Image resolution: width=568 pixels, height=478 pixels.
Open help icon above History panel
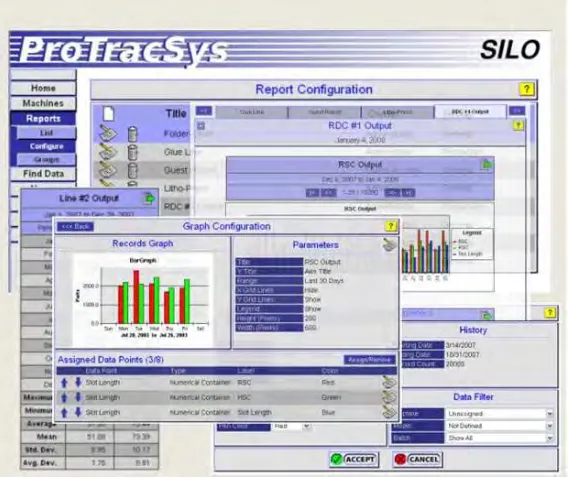[x=550, y=313]
